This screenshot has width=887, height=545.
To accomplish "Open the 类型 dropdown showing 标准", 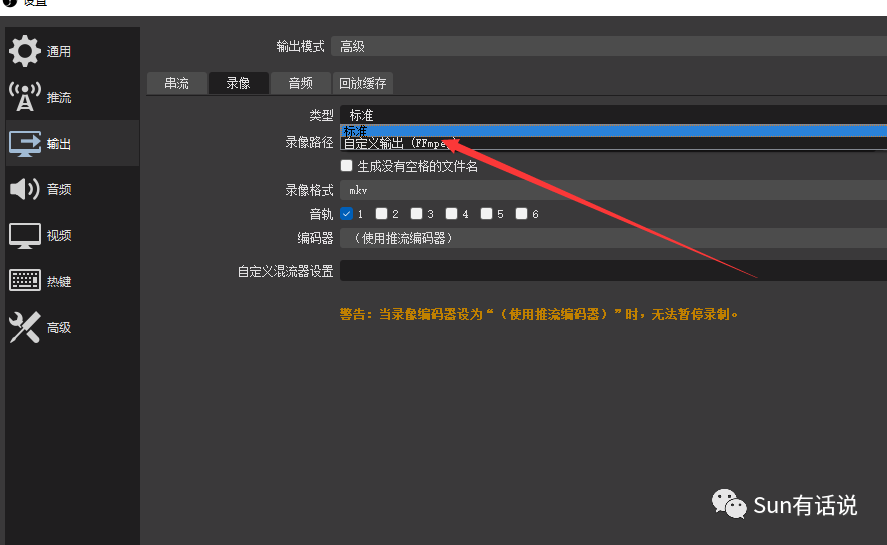I will (613, 115).
